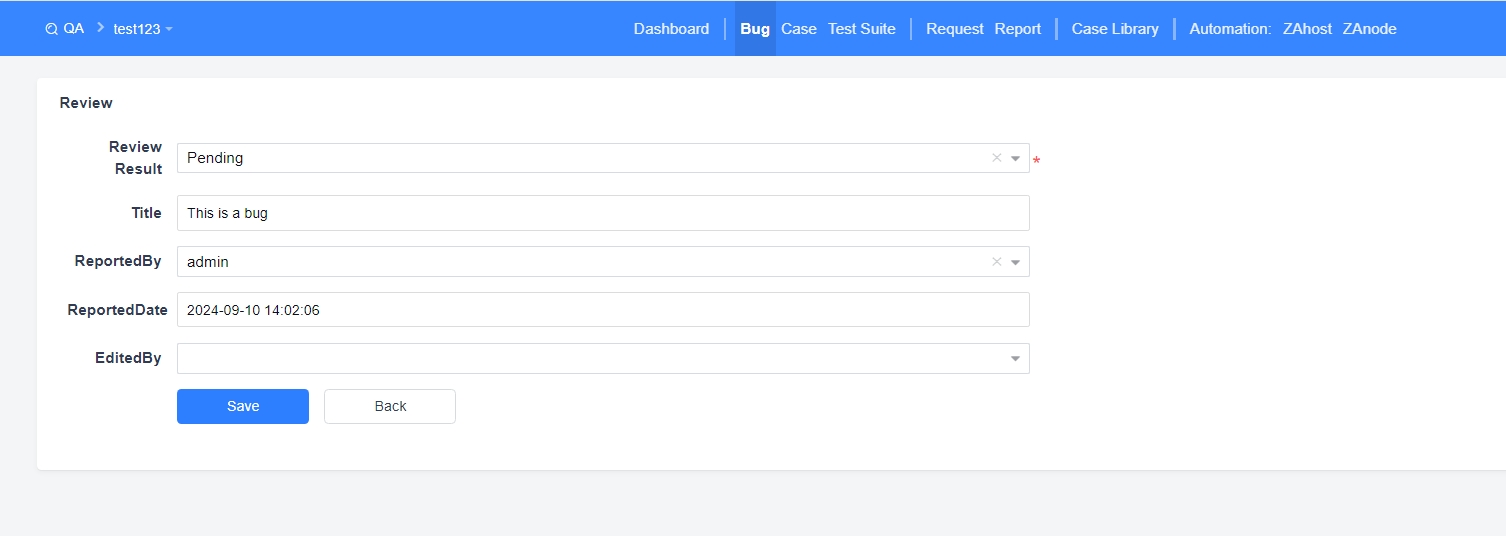Click the Back button
Viewport: 1506px width, 536px height.
coord(390,406)
